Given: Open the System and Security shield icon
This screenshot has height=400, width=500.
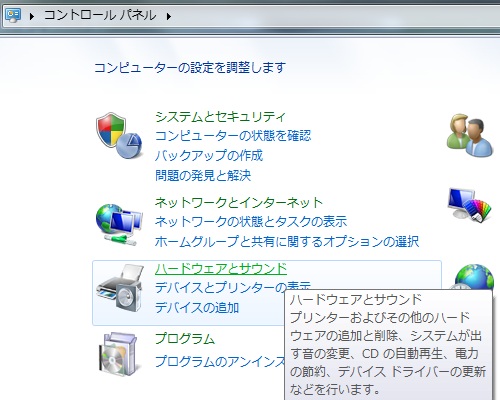Looking at the screenshot, I should coord(119,135).
